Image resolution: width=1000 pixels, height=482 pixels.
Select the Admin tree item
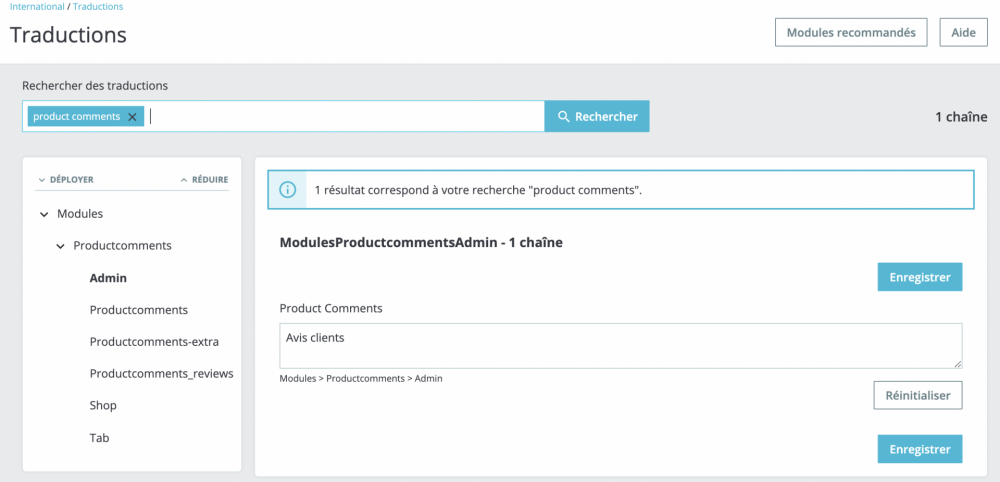coord(108,278)
